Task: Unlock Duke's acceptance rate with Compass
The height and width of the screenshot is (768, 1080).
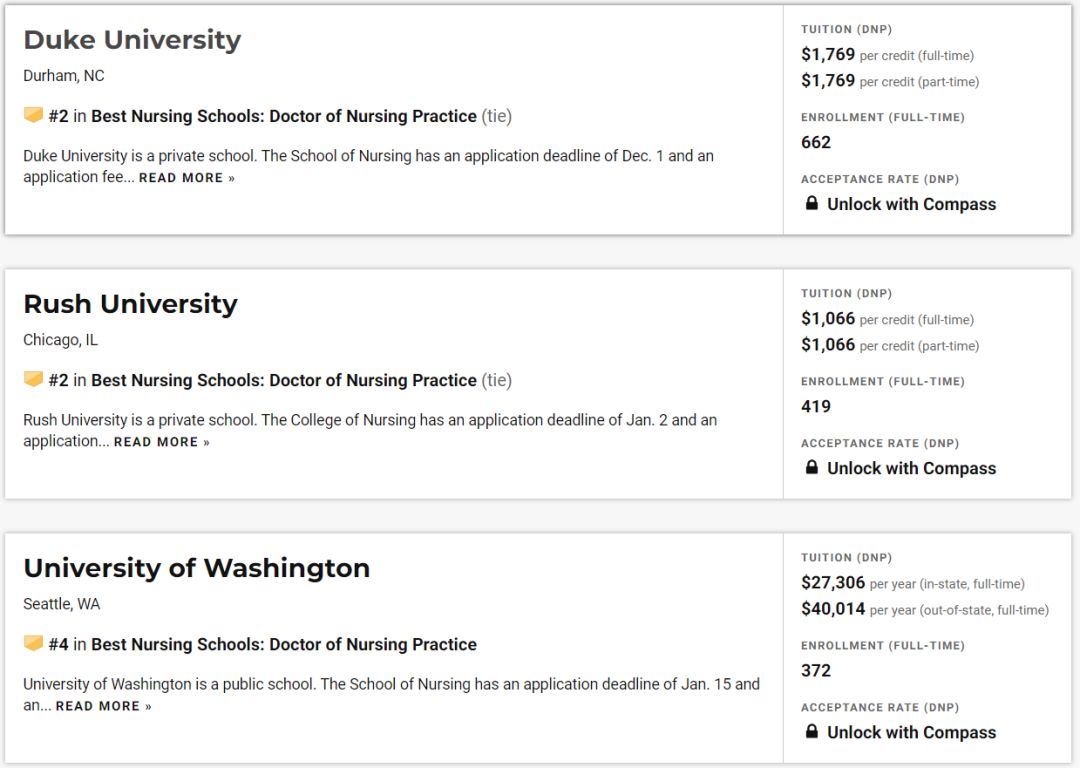Action: tap(911, 204)
